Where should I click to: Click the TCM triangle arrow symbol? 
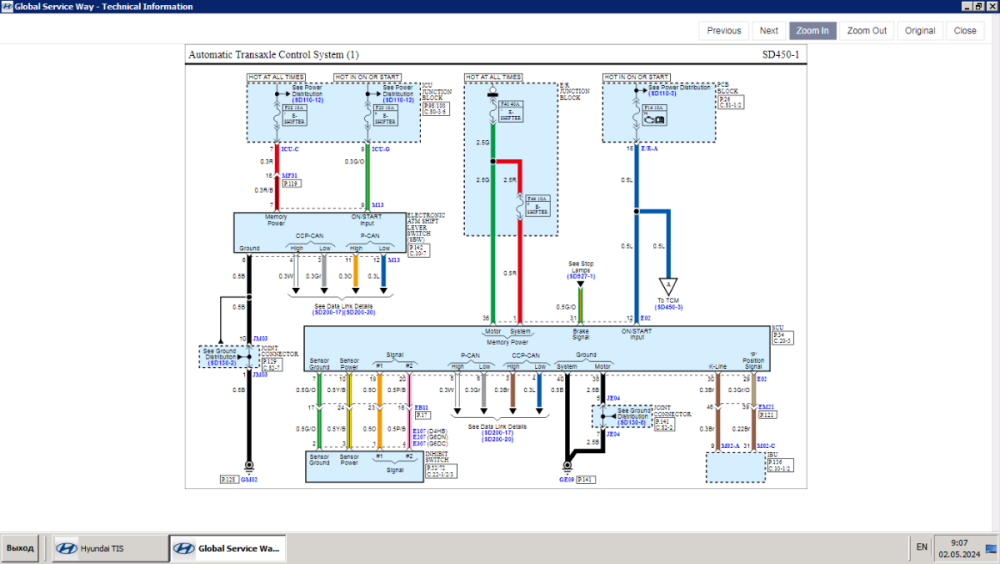[668, 286]
